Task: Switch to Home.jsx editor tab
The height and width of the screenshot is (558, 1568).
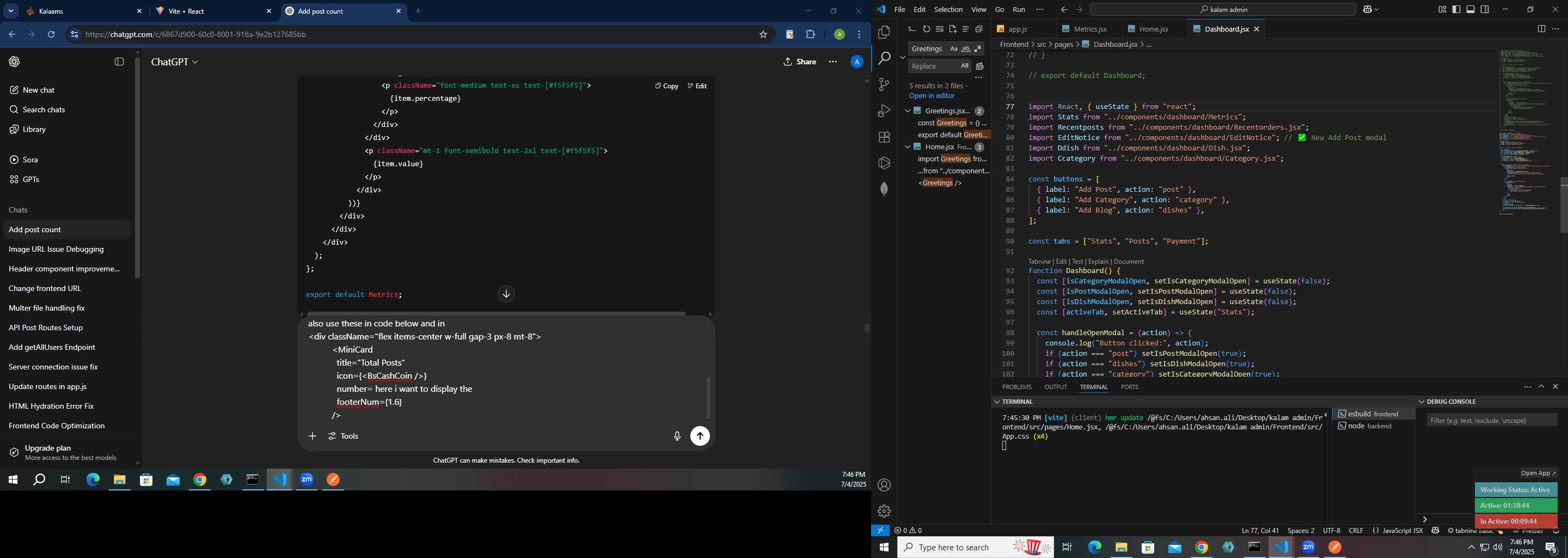Action: pyautogui.click(x=1154, y=29)
